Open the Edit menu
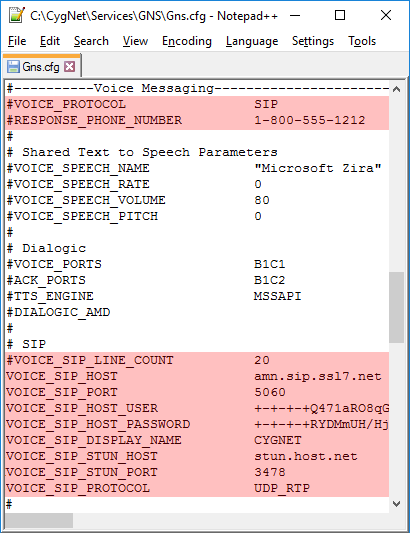 tap(50, 41)
